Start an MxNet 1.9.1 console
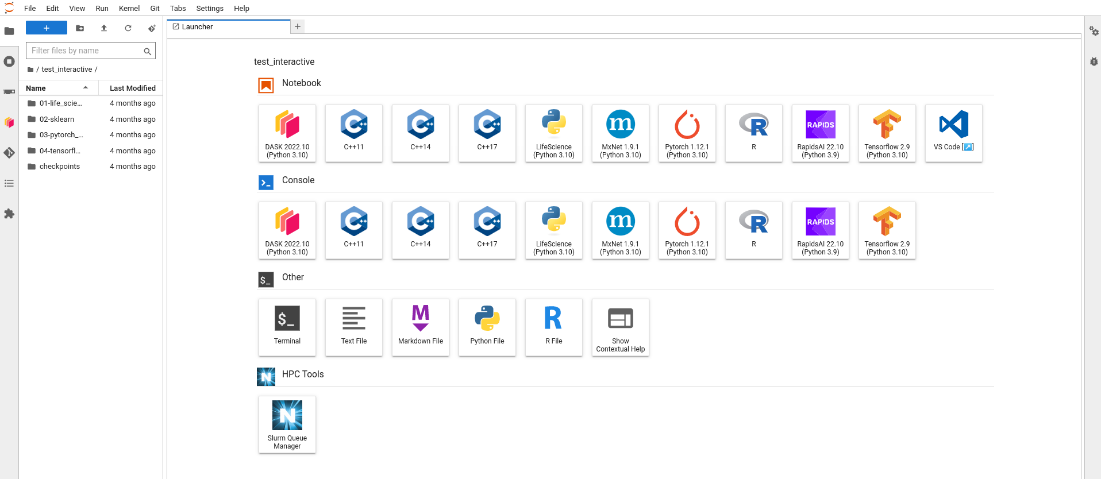The width and height of the screenshot is (1101, 479). point(621,230)
